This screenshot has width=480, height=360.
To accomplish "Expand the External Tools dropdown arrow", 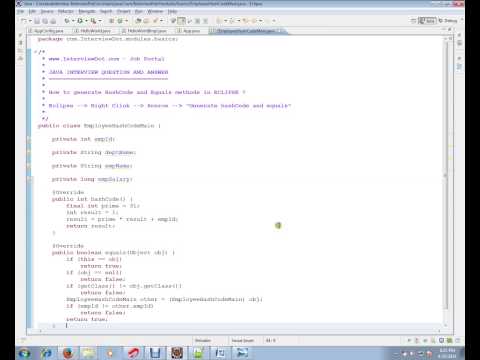I will pyautogui.click(x=99, y=21).
